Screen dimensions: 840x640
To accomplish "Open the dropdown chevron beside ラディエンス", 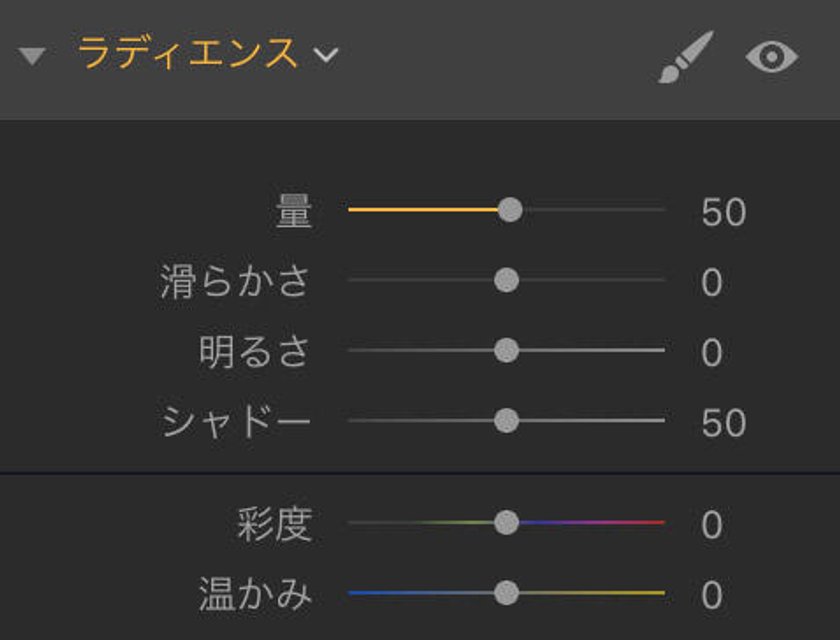I will pos(326,55).
